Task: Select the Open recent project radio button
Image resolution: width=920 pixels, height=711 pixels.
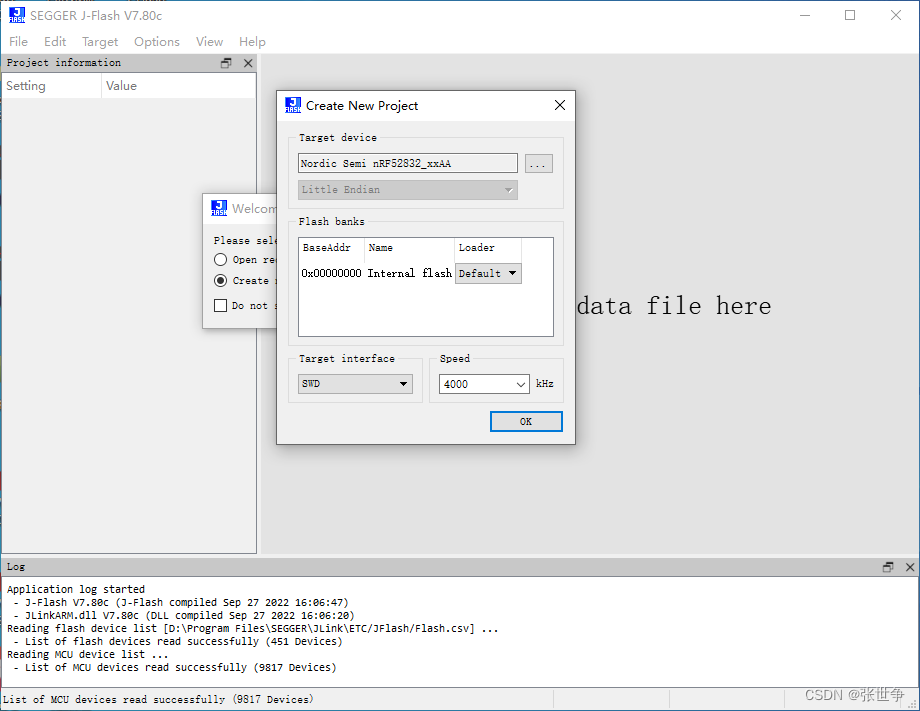Action: pos(220,259)
